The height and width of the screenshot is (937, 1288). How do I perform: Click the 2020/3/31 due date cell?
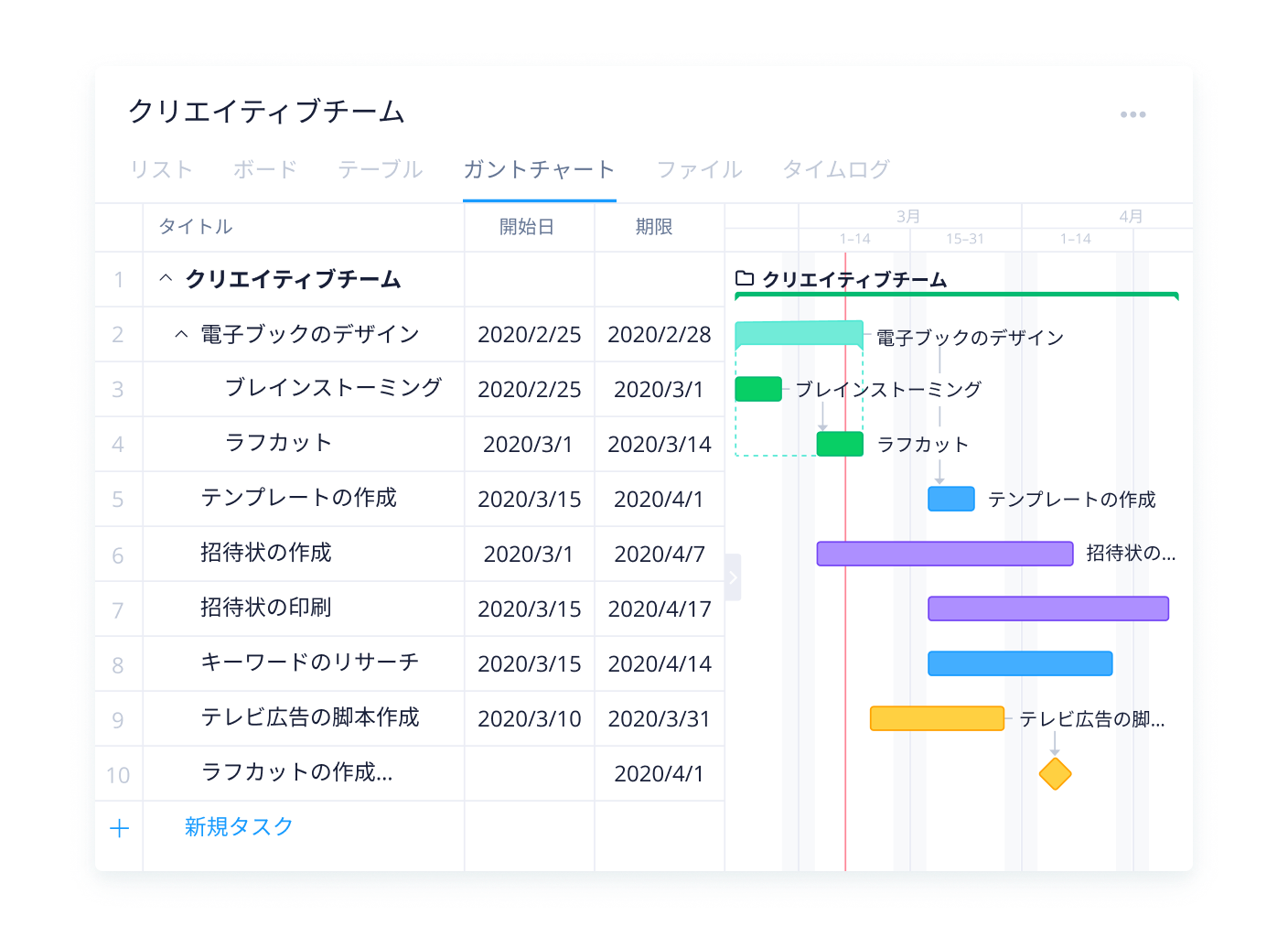point(660,718)
